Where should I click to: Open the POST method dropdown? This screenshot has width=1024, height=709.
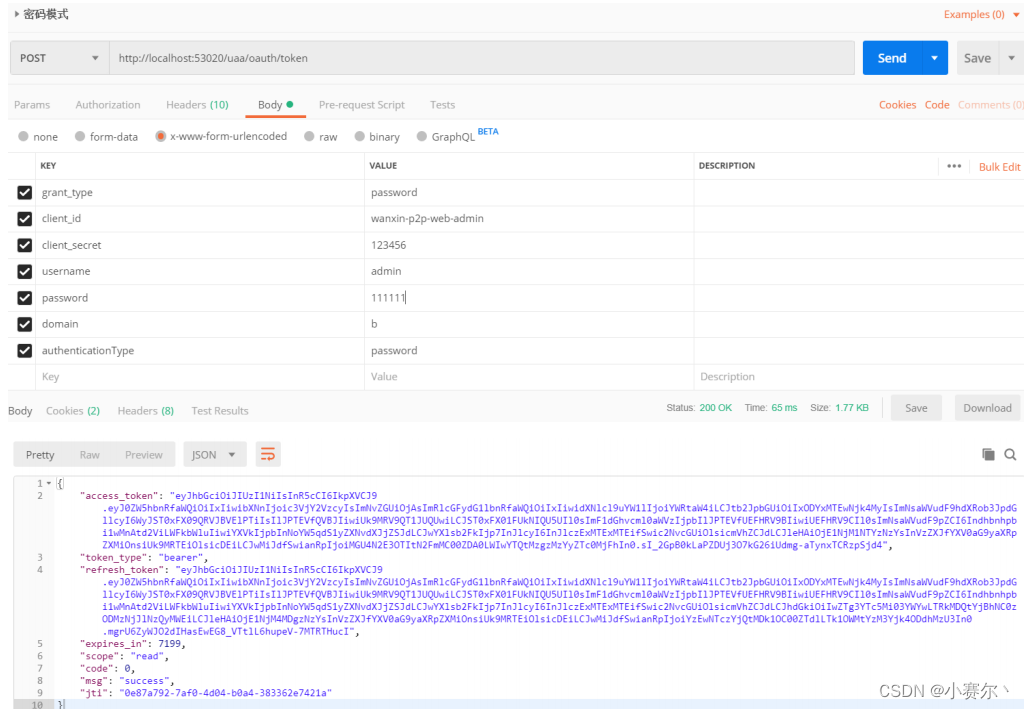(59, 58)
